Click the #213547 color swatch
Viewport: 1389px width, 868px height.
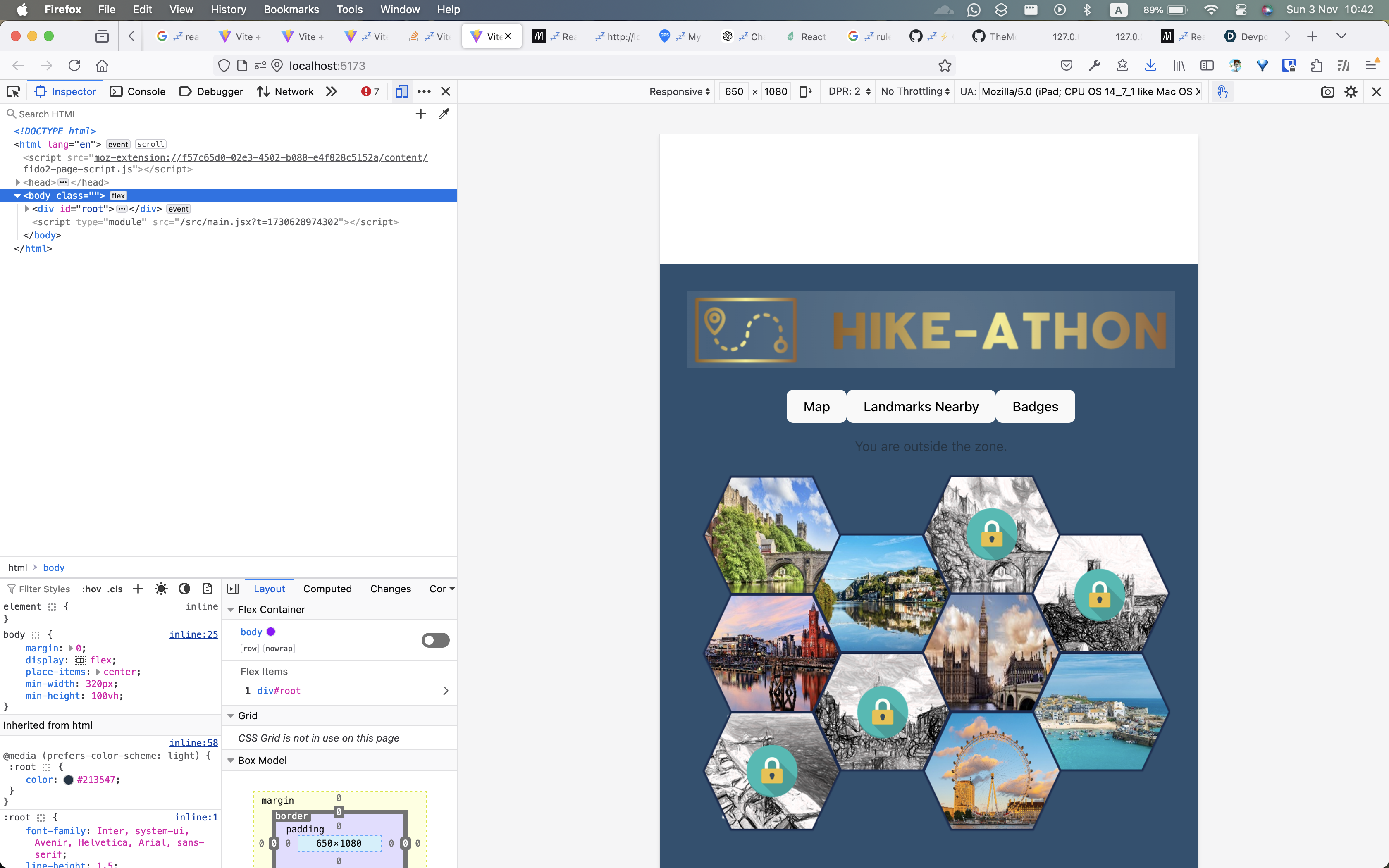[x=68, y=780]
